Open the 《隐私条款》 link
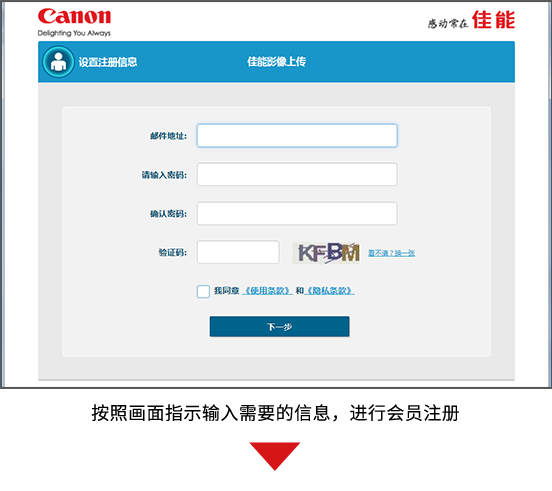This screenshot has width=552, height=491. (x=330, y=291)
